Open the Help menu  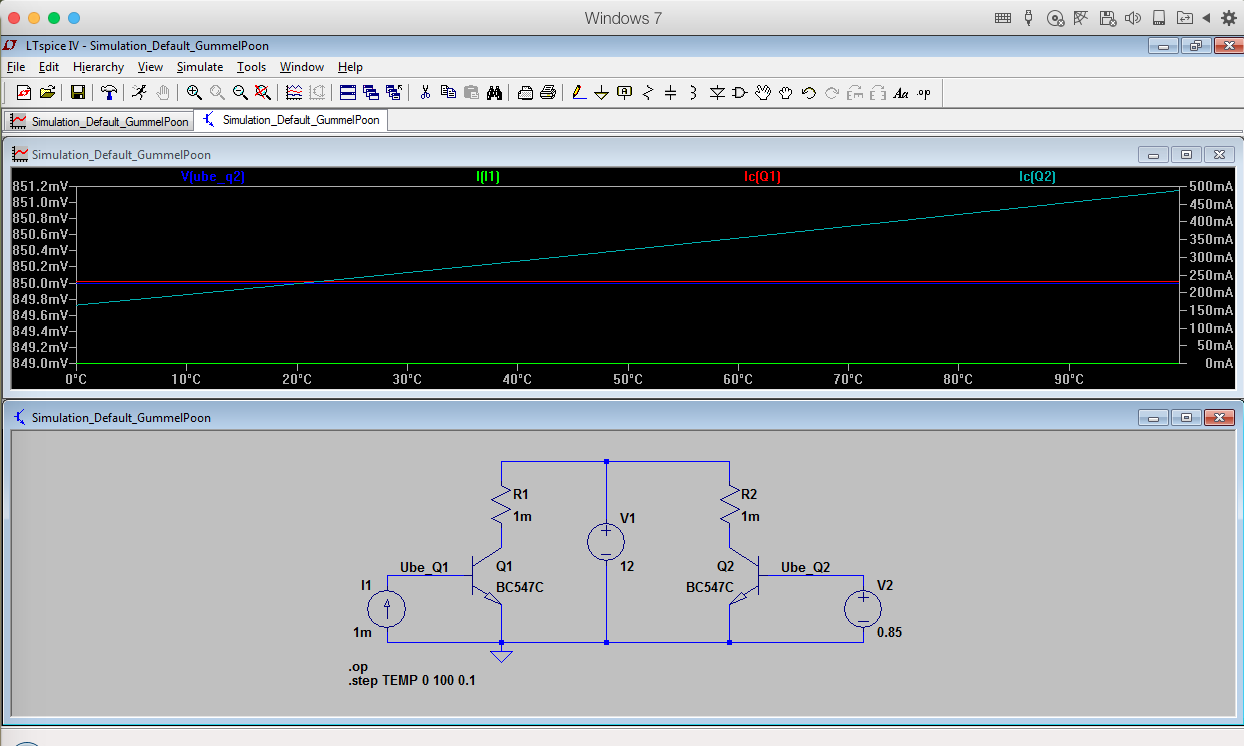(350, 67)
